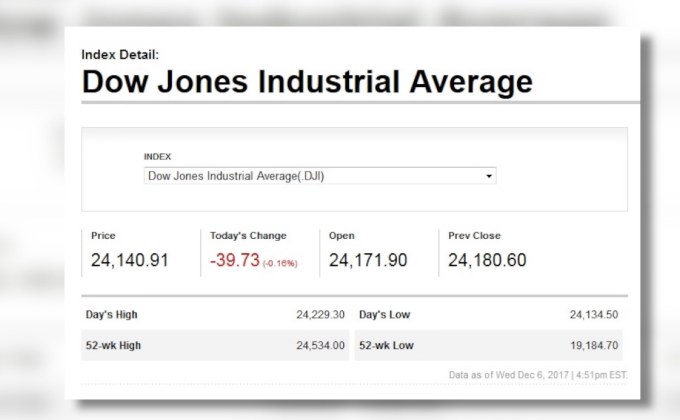Select the Day's High value 24,229.30
The height and width of the screenshot is (420, 680).
(x=320, y=314)
